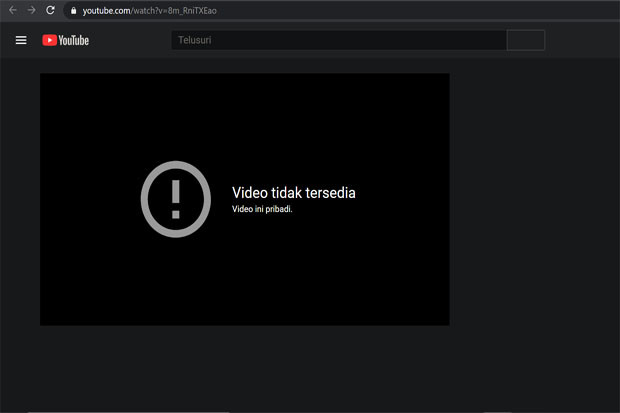
Task: Open the YouTube hamburger guide menu
Action: 21,40
